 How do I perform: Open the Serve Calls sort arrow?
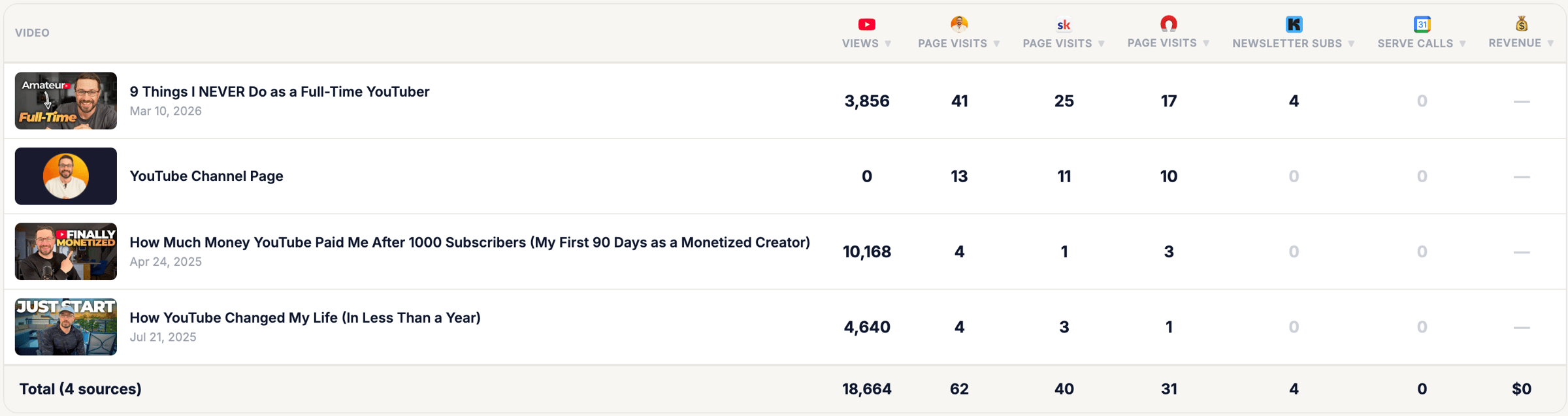click(1462, 44)
